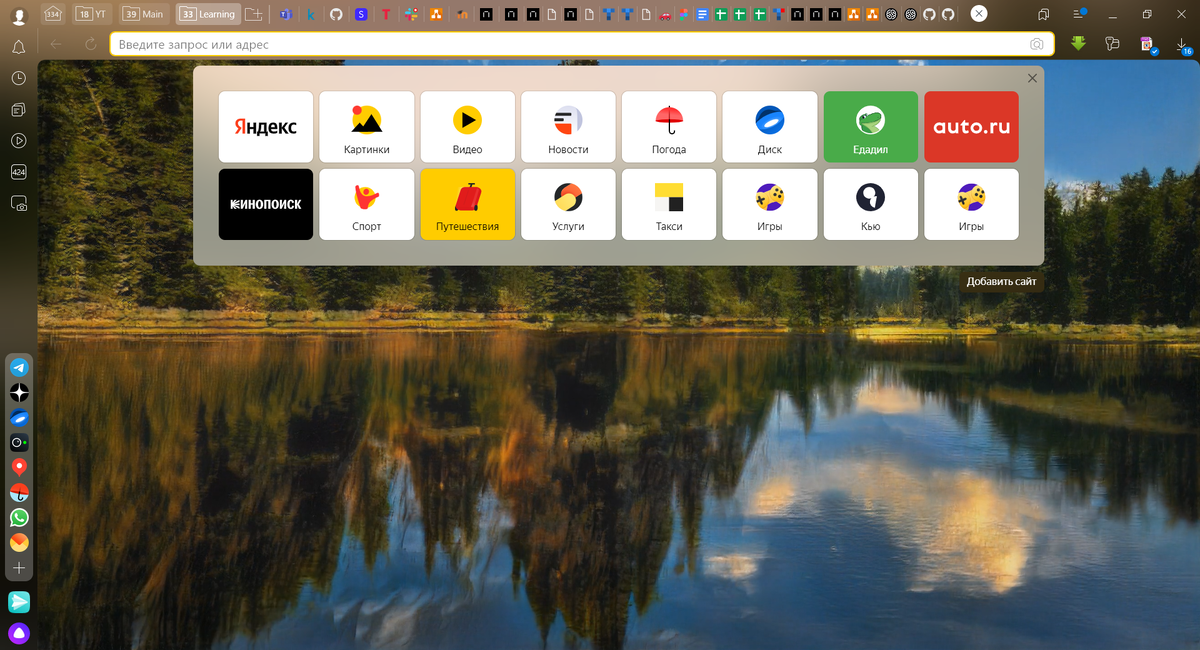Switch to the purple S tab
1200x650 pixels.
pyautogui.click(x=361, y=15)
